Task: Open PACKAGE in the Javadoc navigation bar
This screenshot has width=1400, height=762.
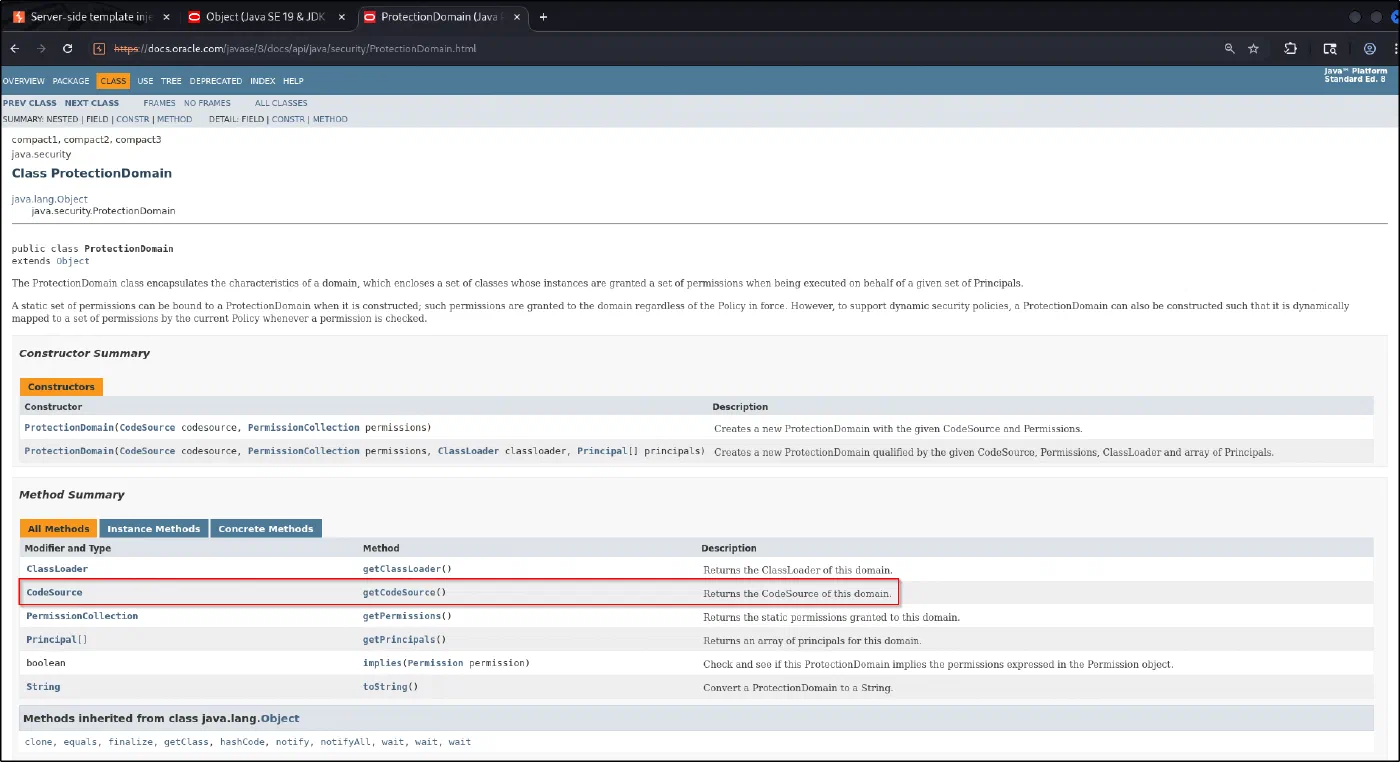Action: (71, 81)
